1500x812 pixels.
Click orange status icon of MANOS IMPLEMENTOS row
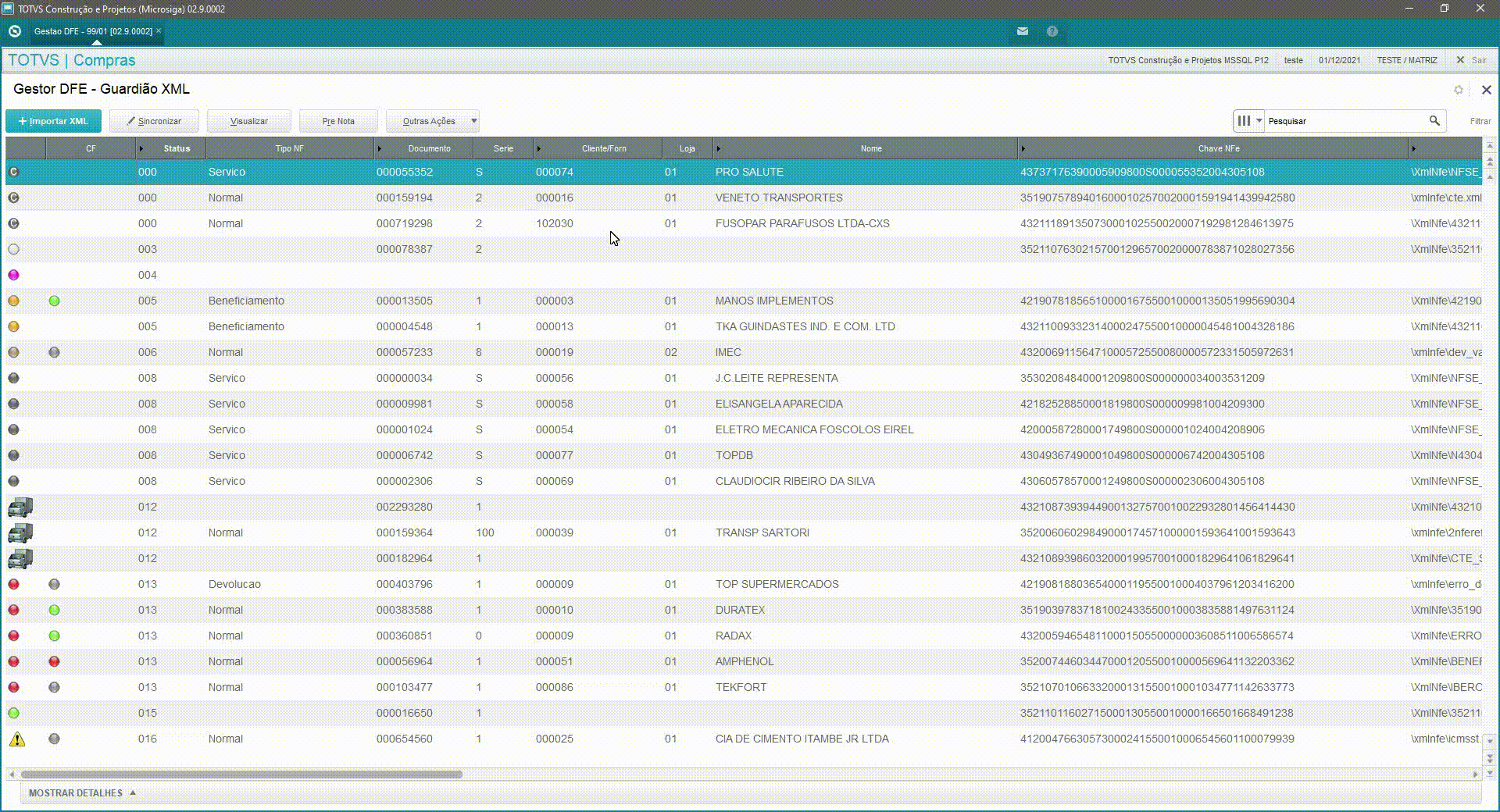point(13,301)
